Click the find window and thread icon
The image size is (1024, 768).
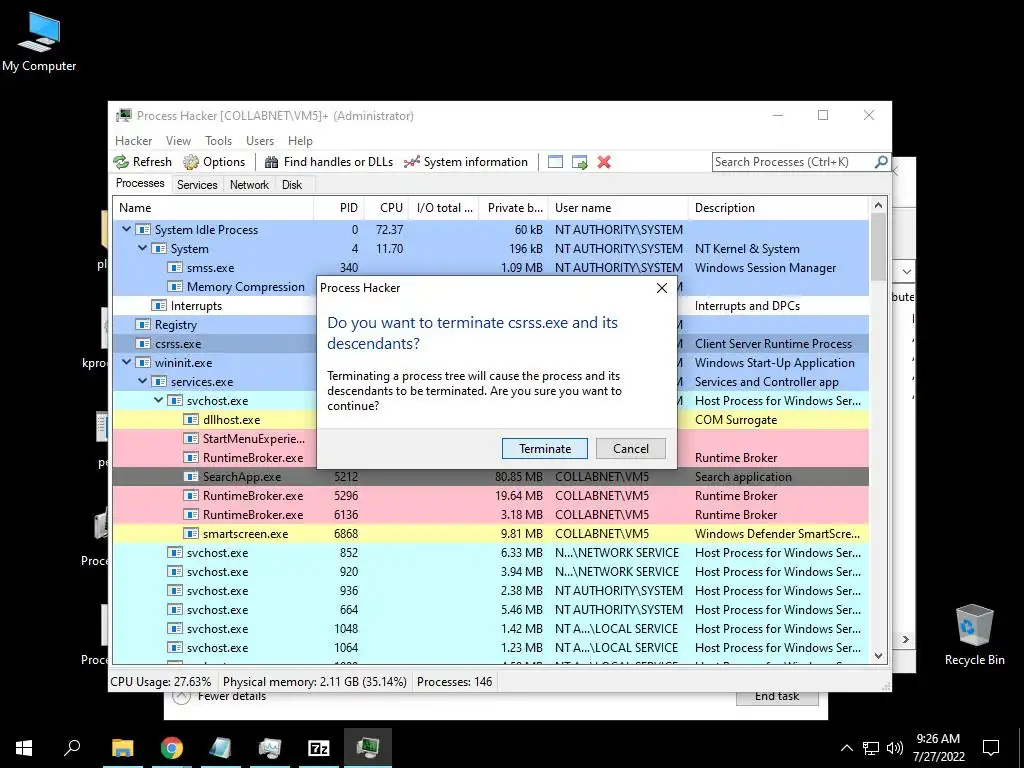(x=579, y=162)
